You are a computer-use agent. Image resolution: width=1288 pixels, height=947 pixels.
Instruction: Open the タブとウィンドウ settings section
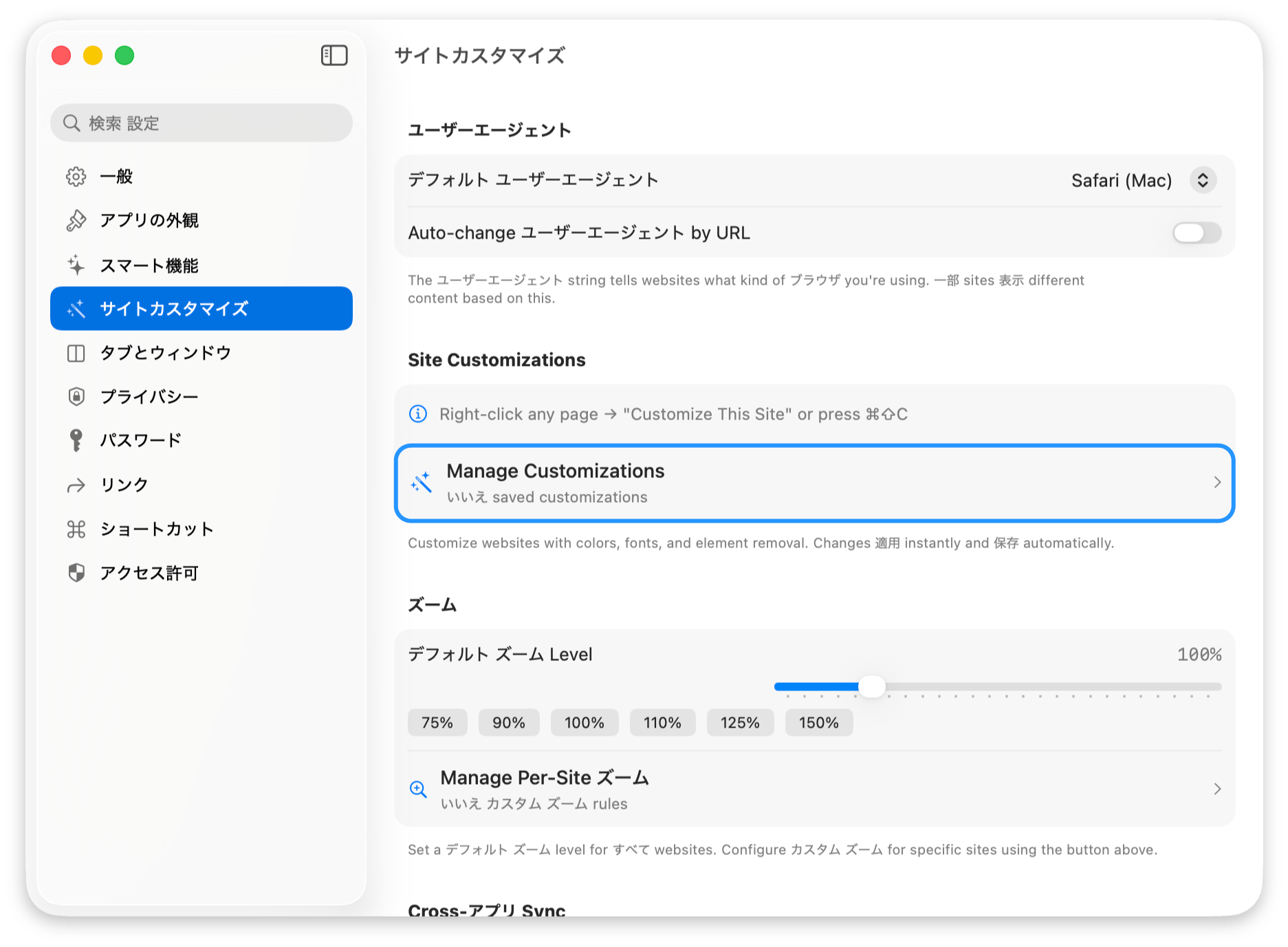165,353
